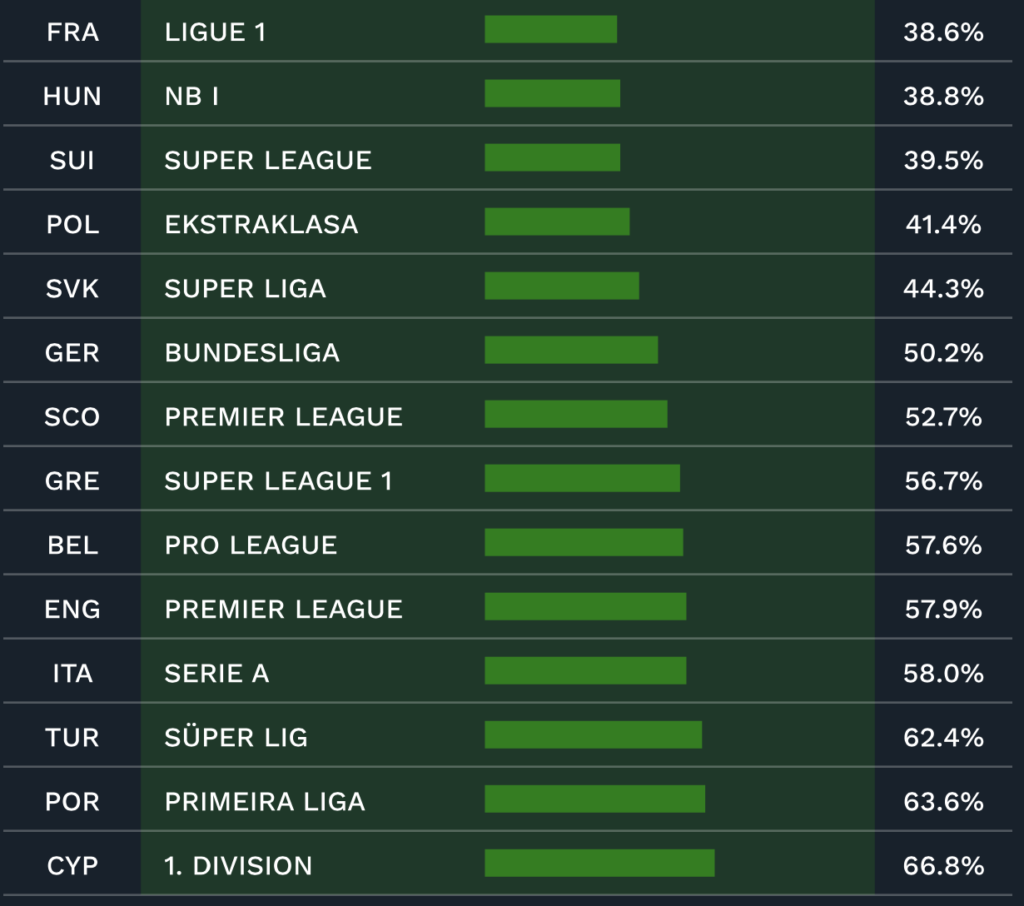Click the Süper Lig green bar
Viewport: 1024px width, 906px height.
(x=593, y=735)
